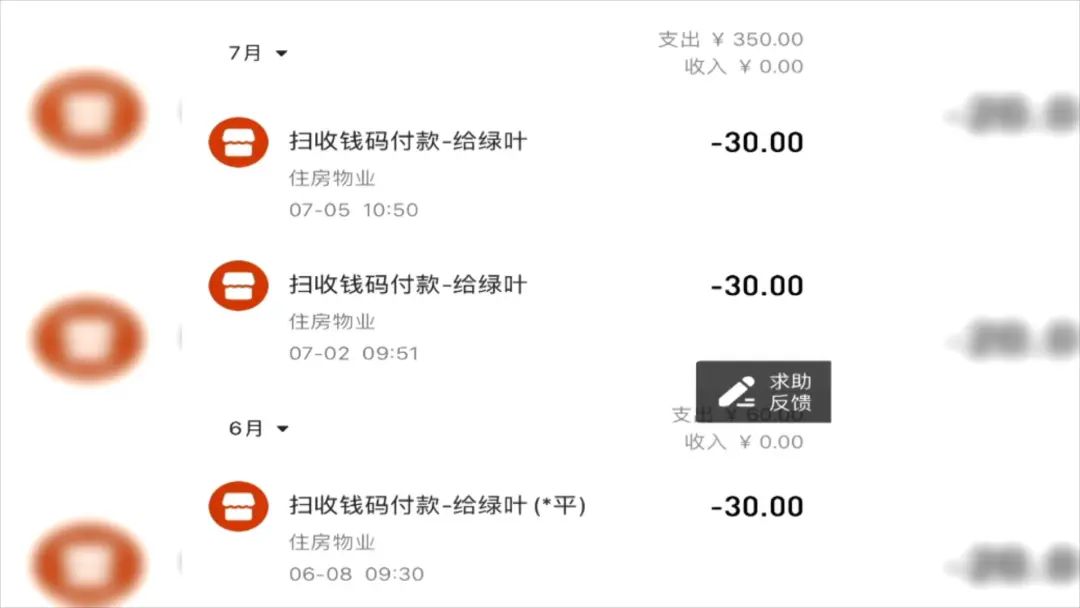Click the dropdown arrow beside 7月
The width and height of the screenshot is (1080, 608).
tap(281, 53)
